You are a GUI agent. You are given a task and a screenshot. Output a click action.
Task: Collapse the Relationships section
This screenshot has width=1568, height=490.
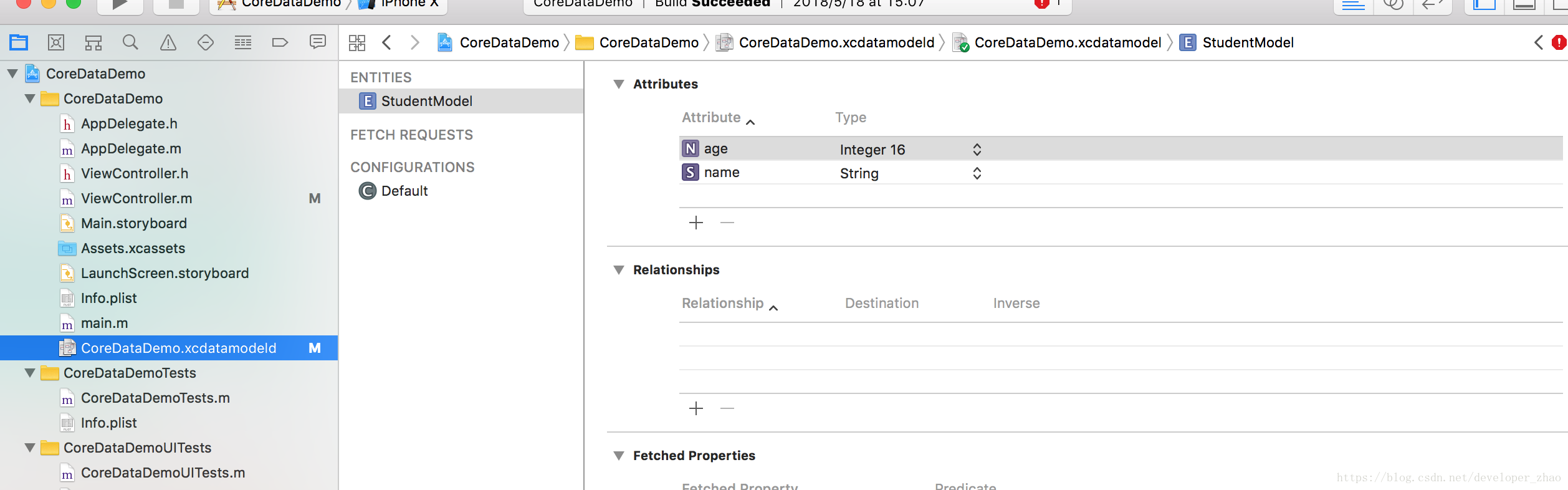[619, 270]
